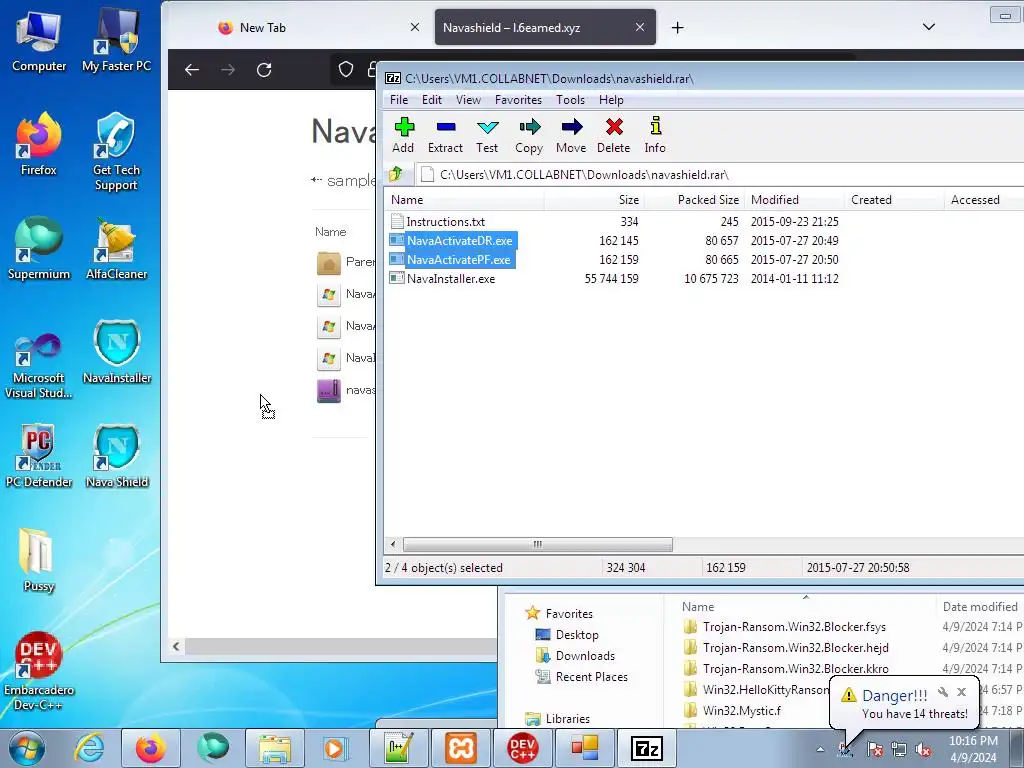Viewport: 1024px width, 768px height.
Task: Open Windows Media Player from taskbar
Action: (336, 748)
